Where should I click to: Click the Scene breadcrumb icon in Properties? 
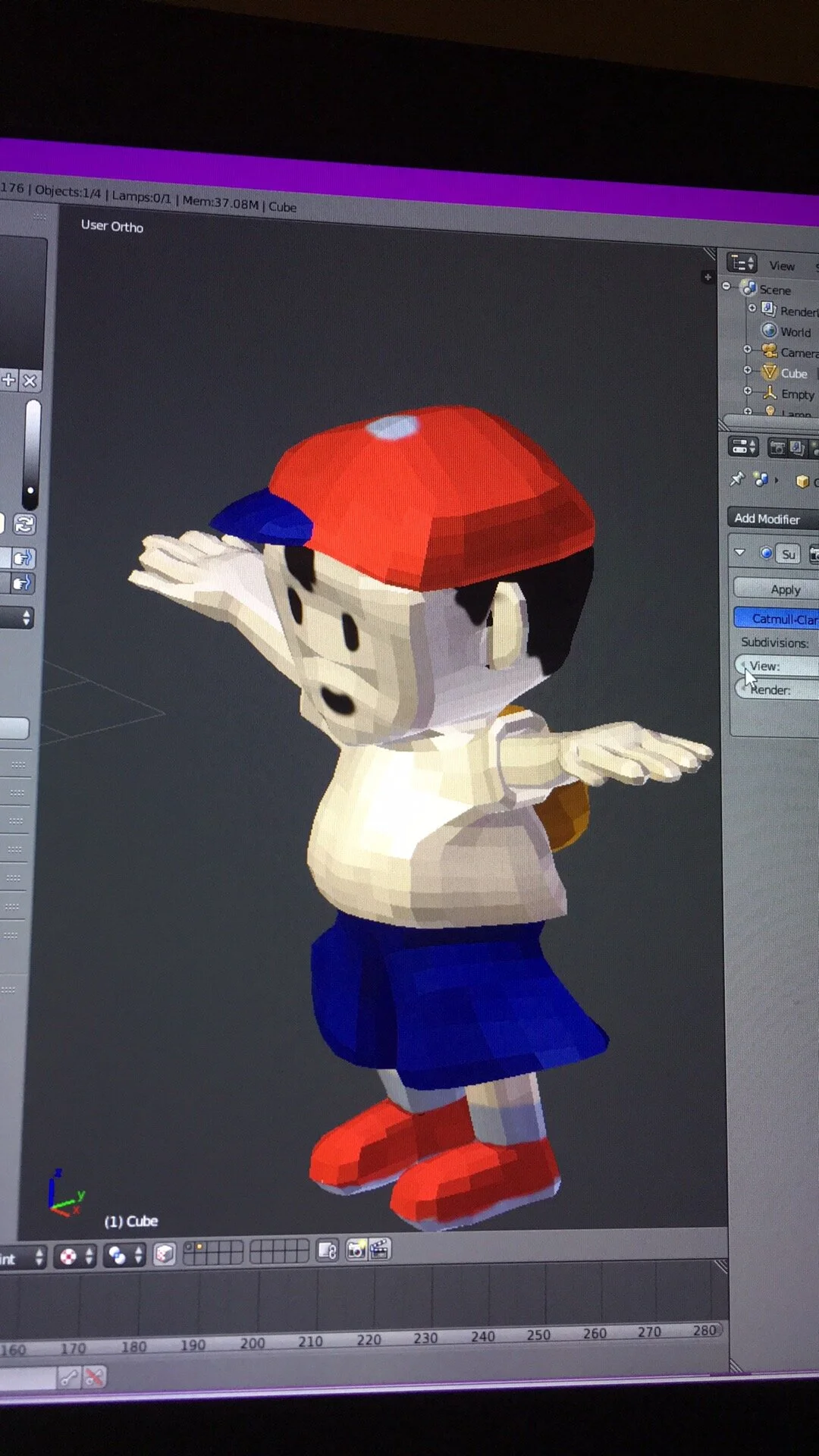pyautogui.click(x=761, y=479)
